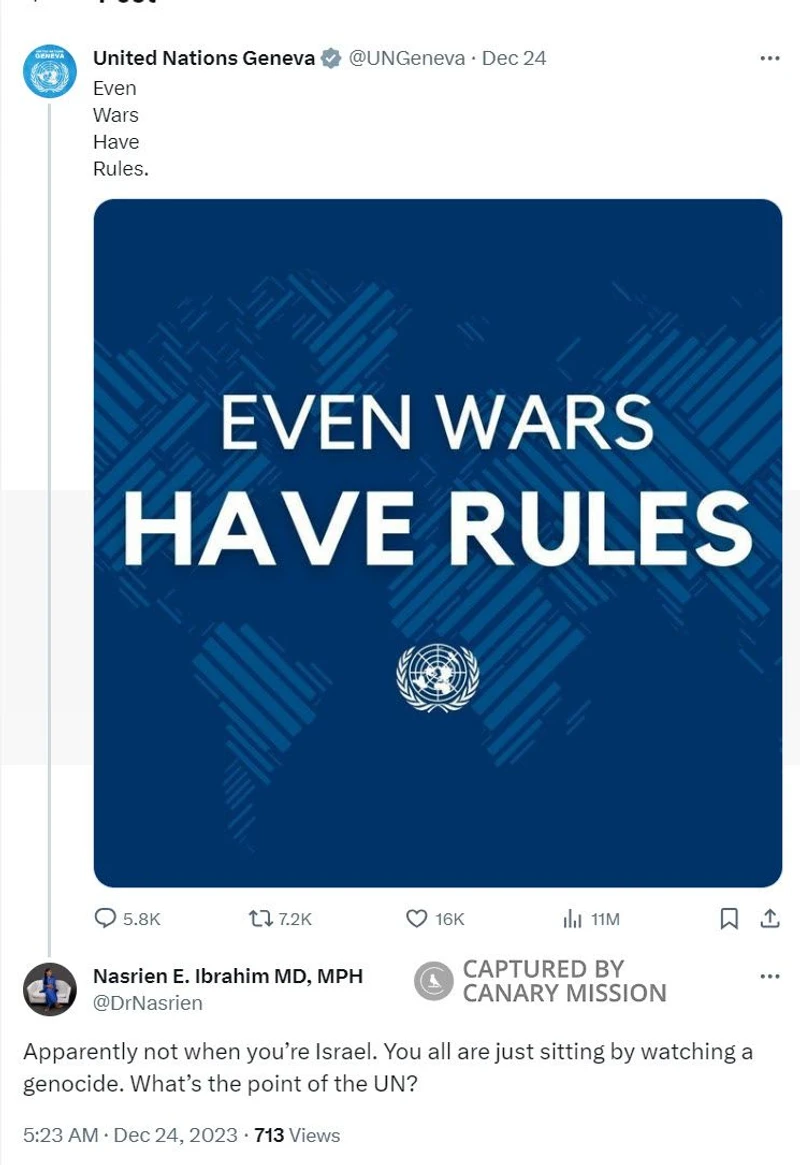Open the United Nations Geneva display name link
This screenshot has width=800, height=1165.
pyautogui.click(x=203, y=58)
